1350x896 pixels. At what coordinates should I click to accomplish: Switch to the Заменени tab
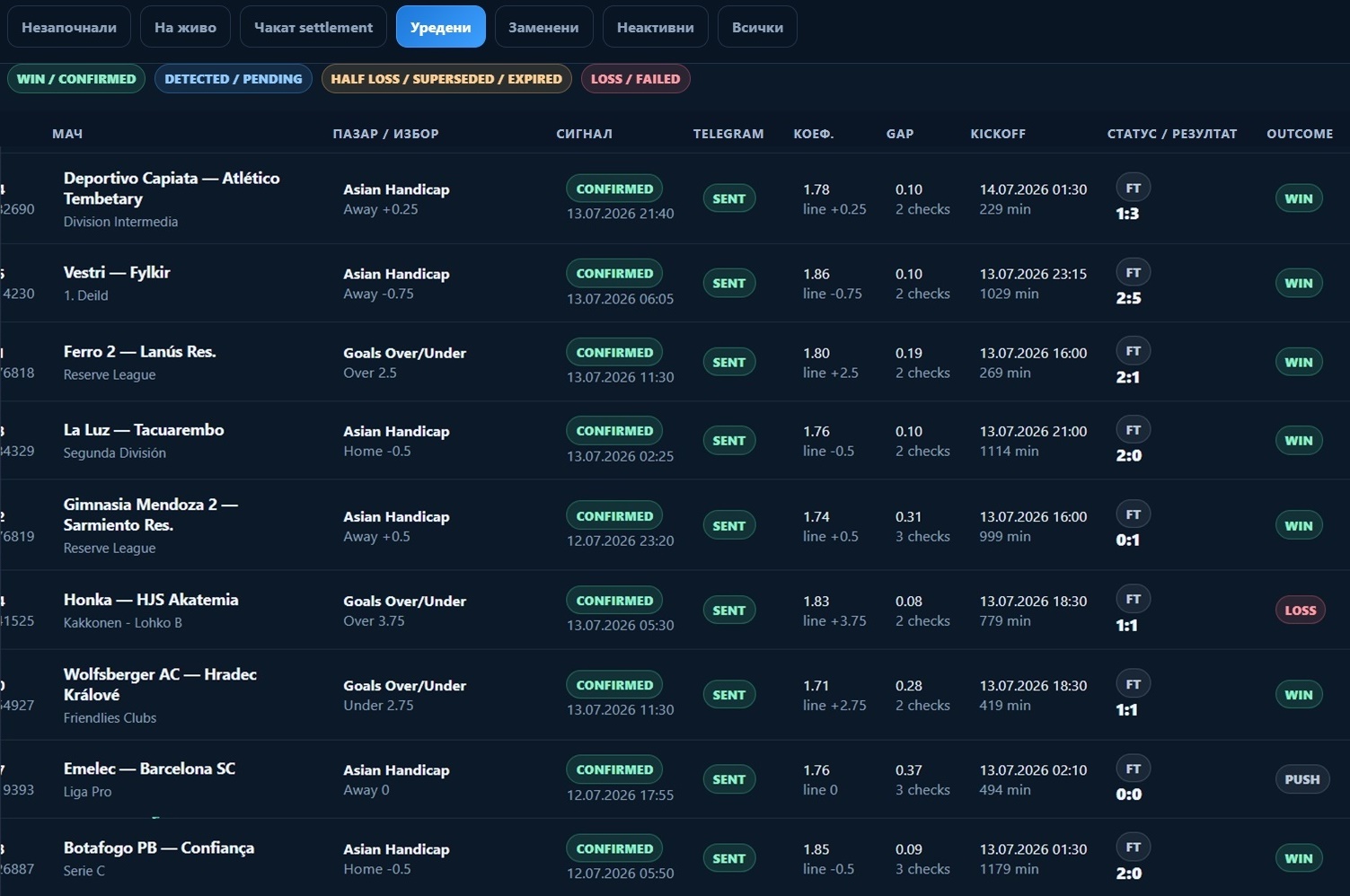tap(543, 27)
